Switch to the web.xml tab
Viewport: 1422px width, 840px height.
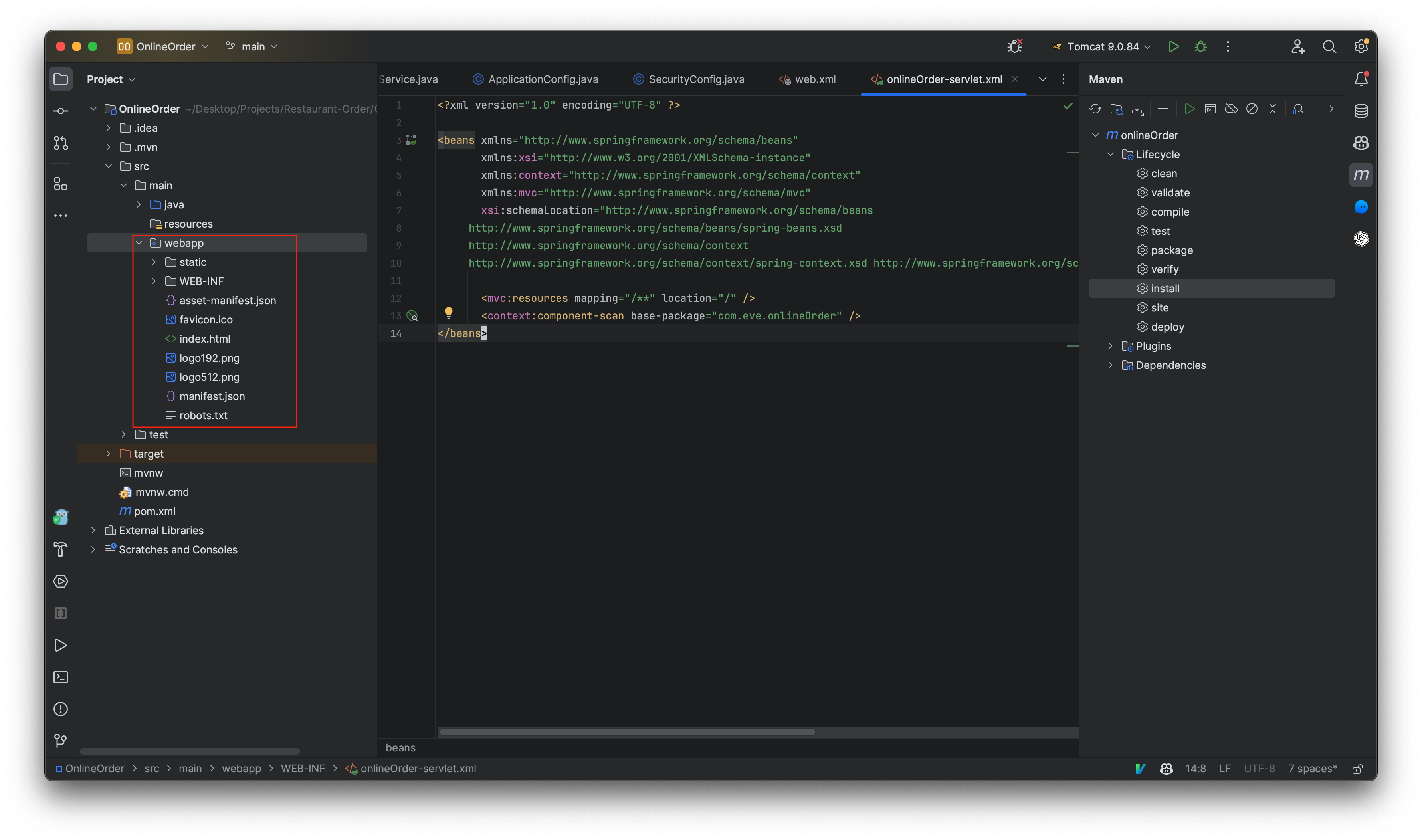pos(814,79)
